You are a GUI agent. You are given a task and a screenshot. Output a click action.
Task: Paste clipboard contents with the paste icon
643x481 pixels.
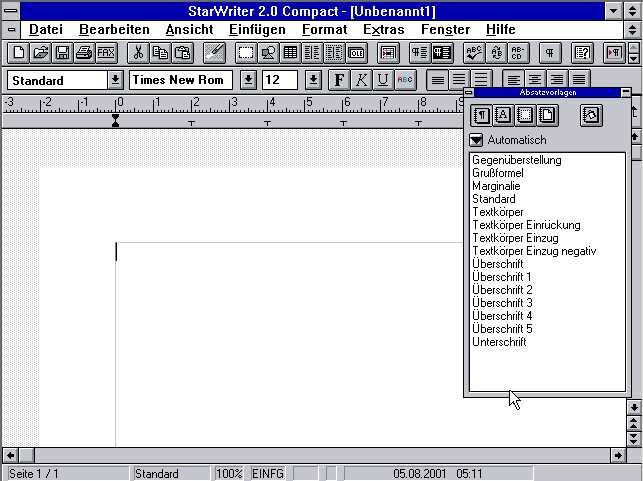coord(182,53)
